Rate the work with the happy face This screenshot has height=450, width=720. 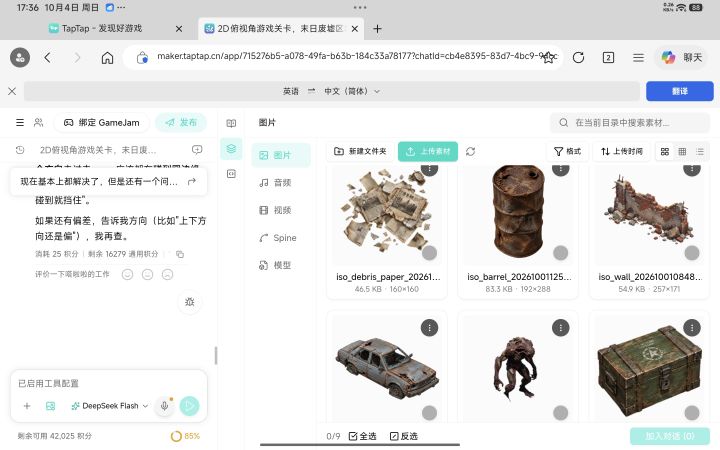(128, 274)
